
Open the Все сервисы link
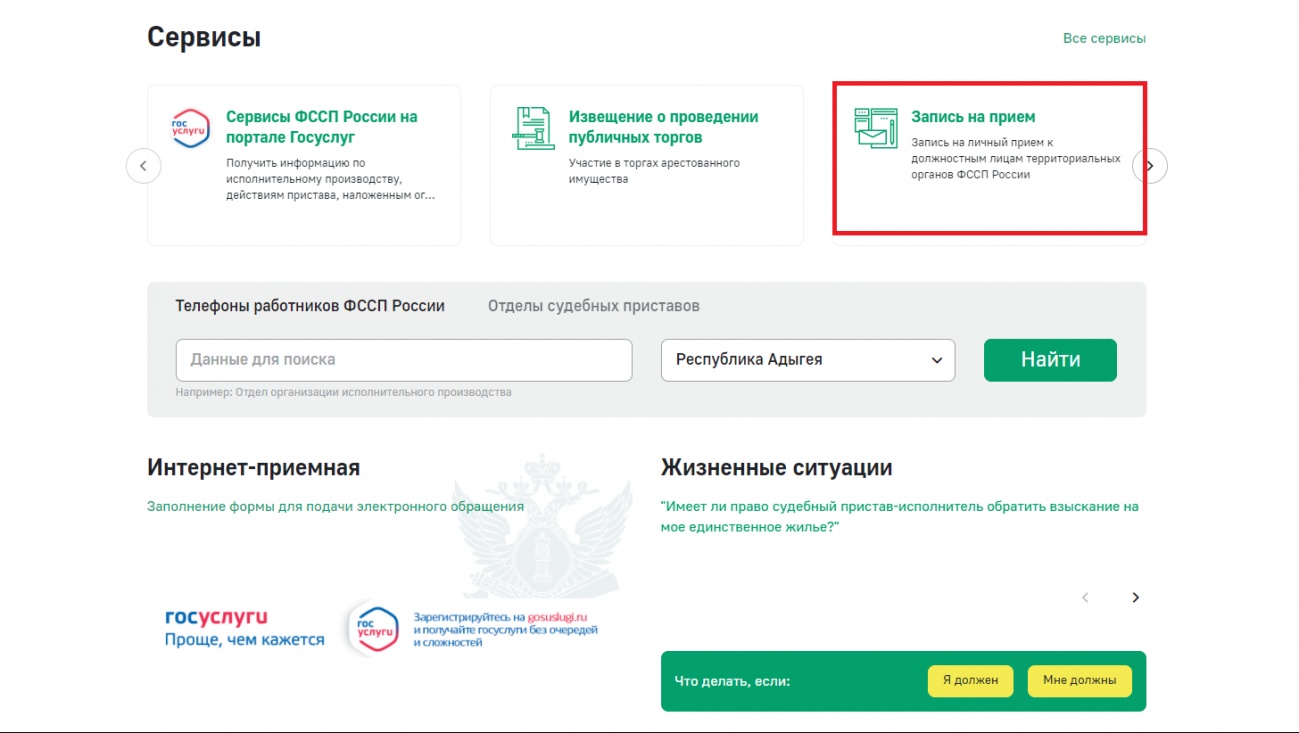(x=1104, y=39)
